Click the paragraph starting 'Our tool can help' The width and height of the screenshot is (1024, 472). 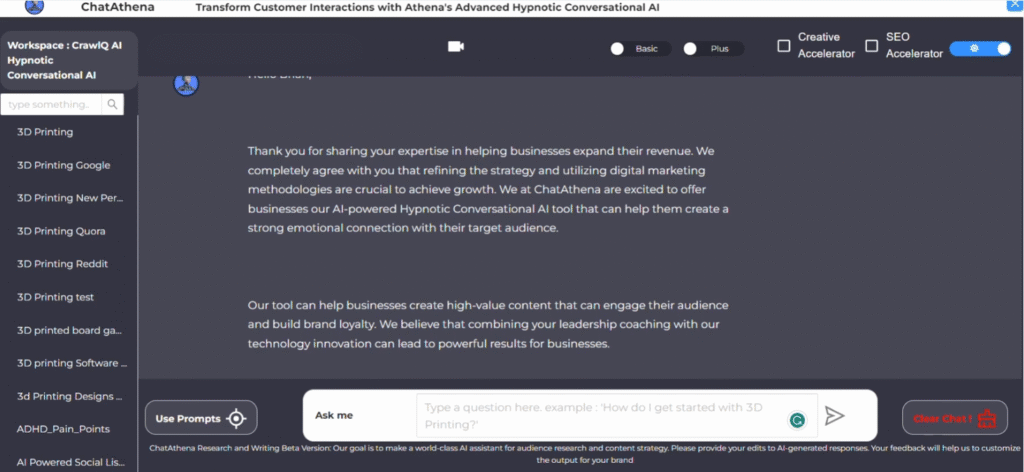(488, 324)
